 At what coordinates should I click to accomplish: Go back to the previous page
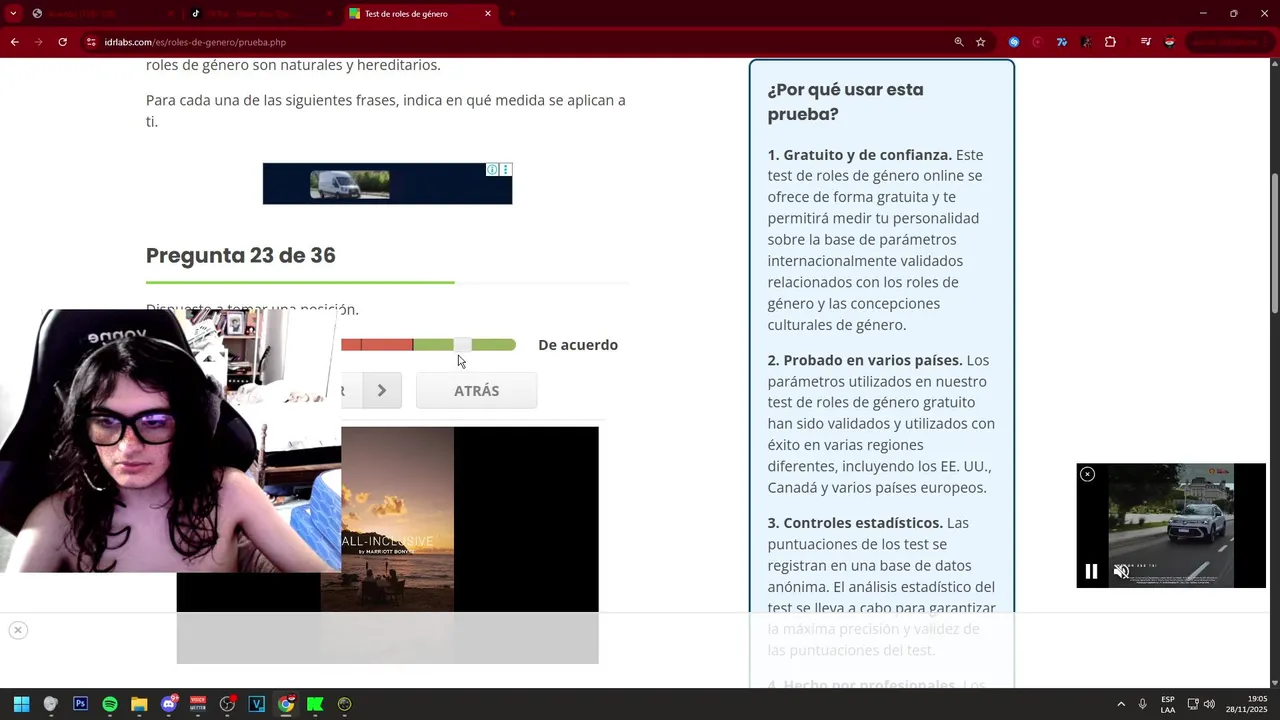click(14, 42)
